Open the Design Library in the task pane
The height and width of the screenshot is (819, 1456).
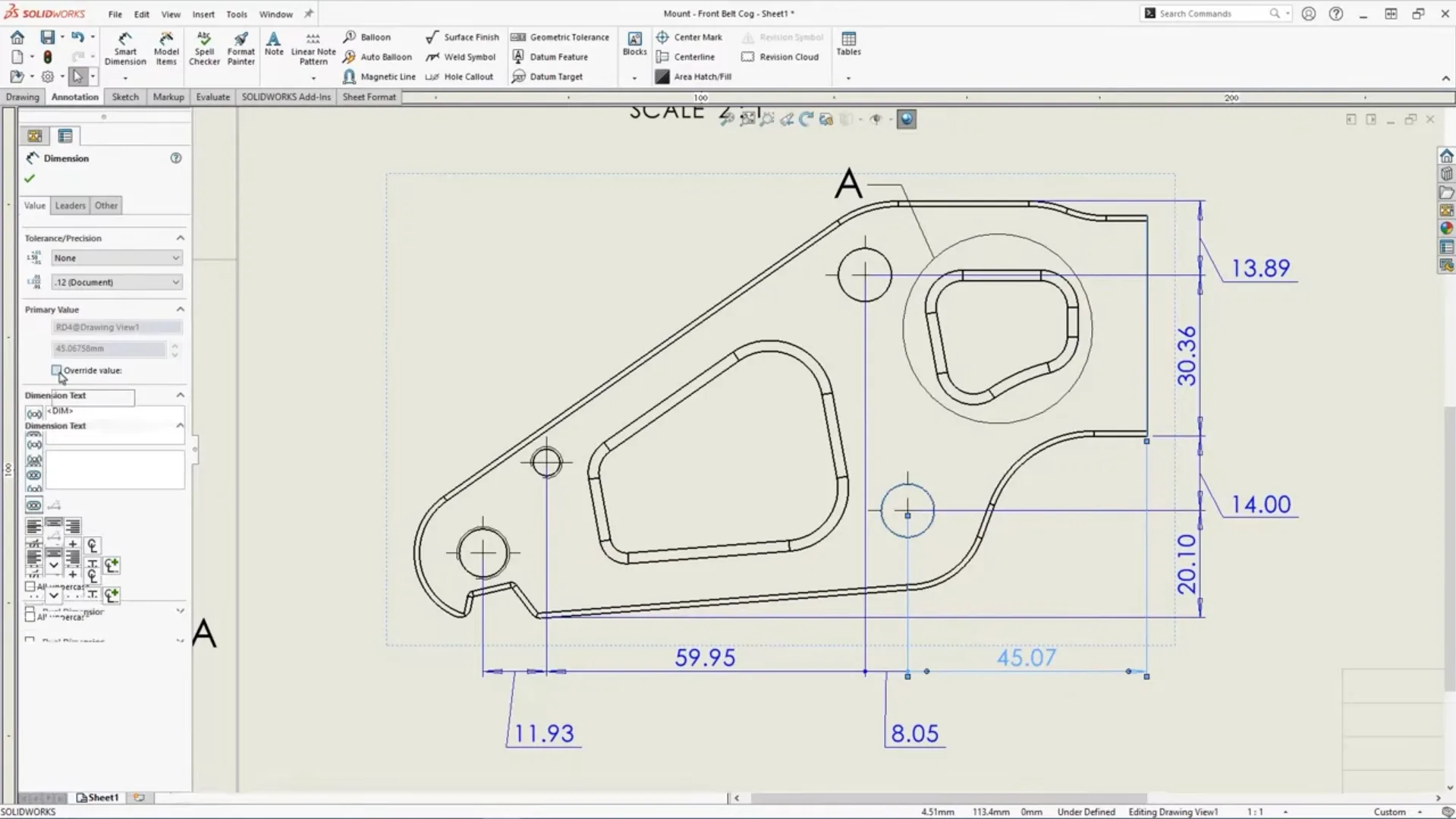[x=1446, y=174]
